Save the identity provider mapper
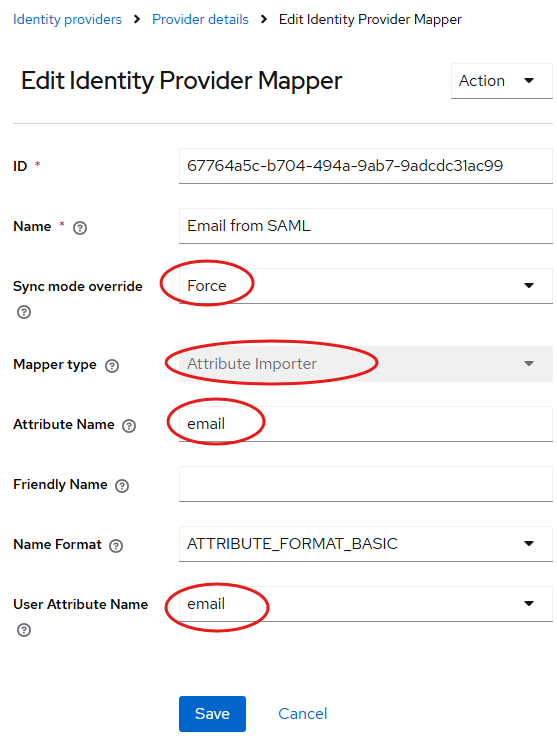This screenshot has height=751, width=557. (x=212, y=714)
